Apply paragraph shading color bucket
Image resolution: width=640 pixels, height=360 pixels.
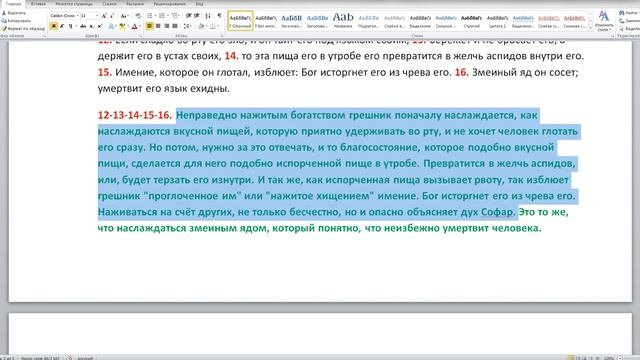[x=201, y=26]
